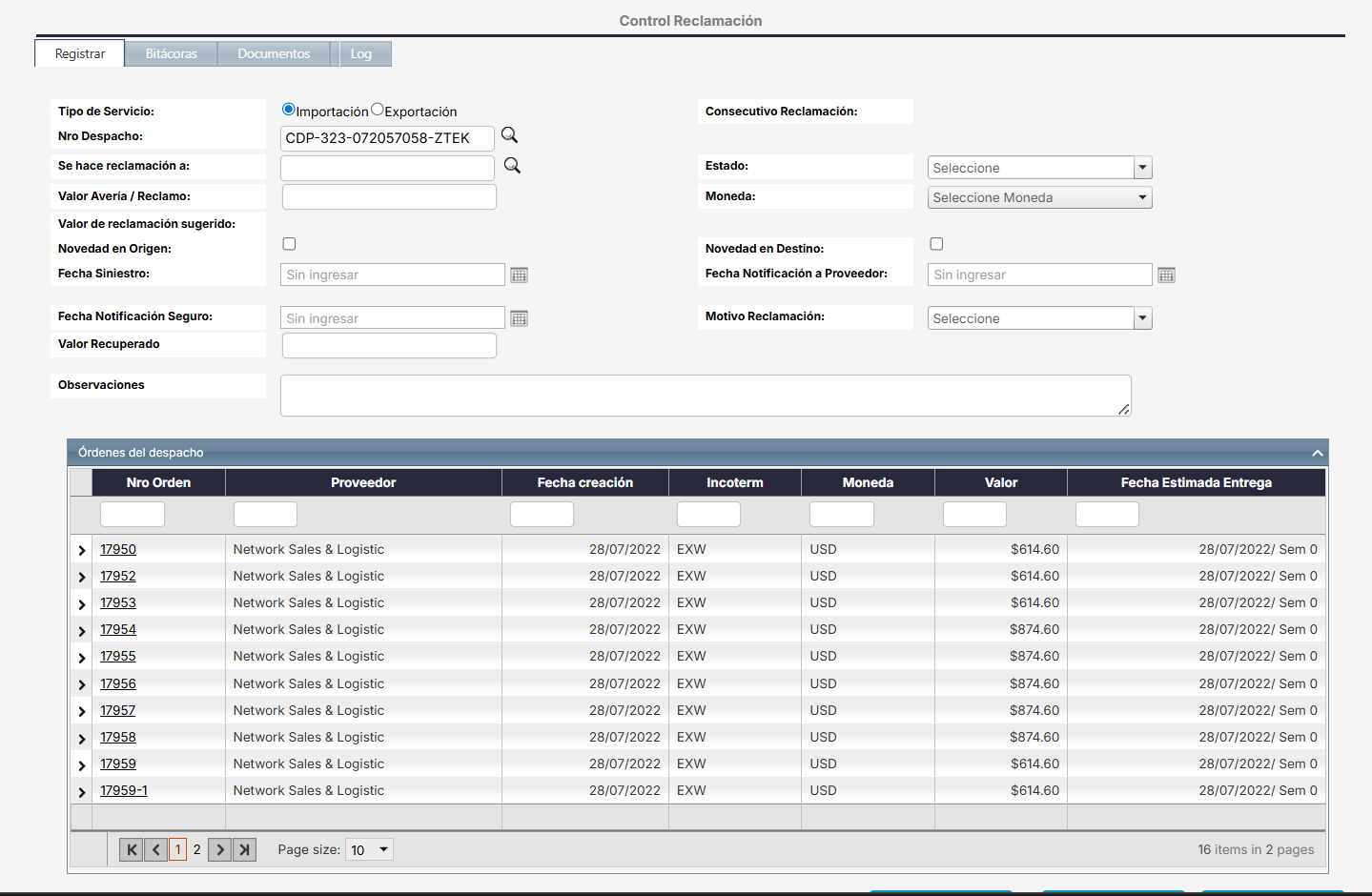Jump to first page of orders grid

132,849
